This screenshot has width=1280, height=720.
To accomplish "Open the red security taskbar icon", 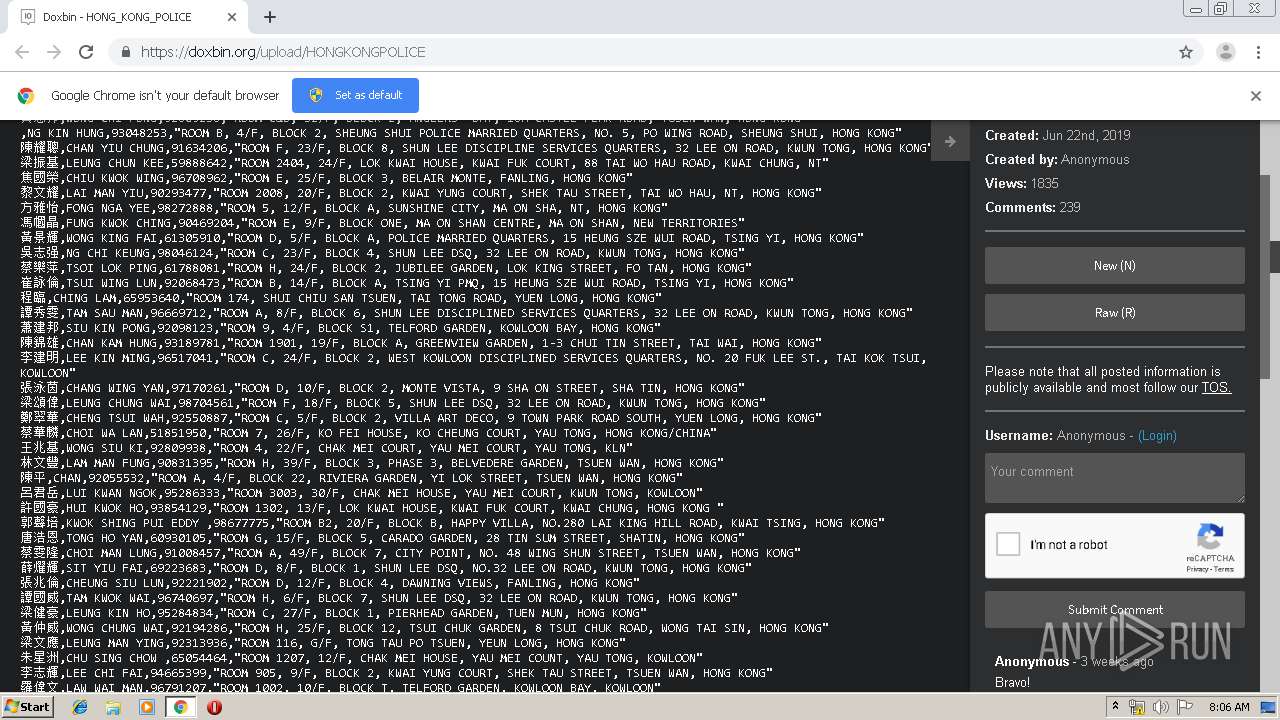I will tap(214, 707).
